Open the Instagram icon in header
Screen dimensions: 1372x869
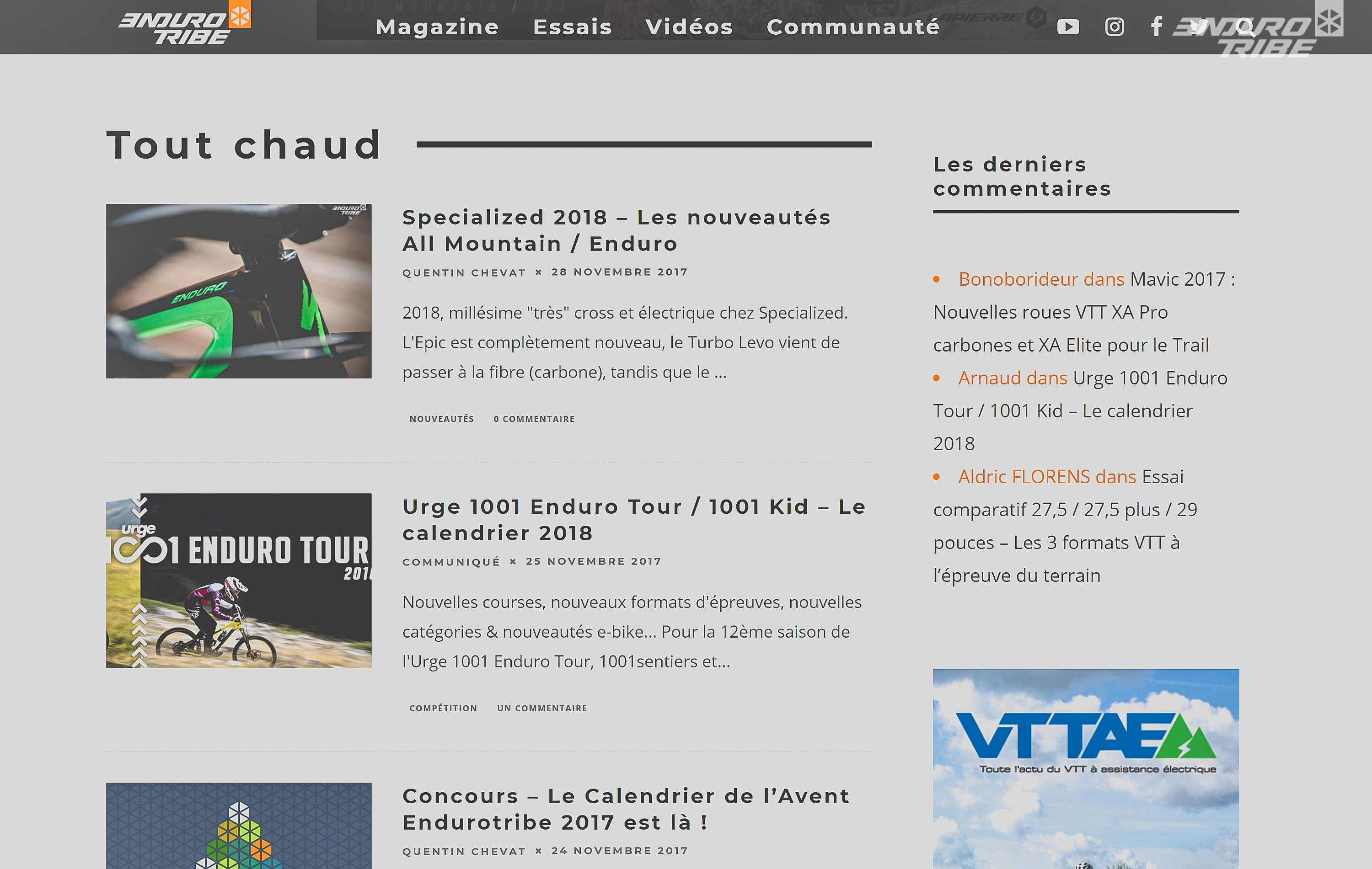1115,27
